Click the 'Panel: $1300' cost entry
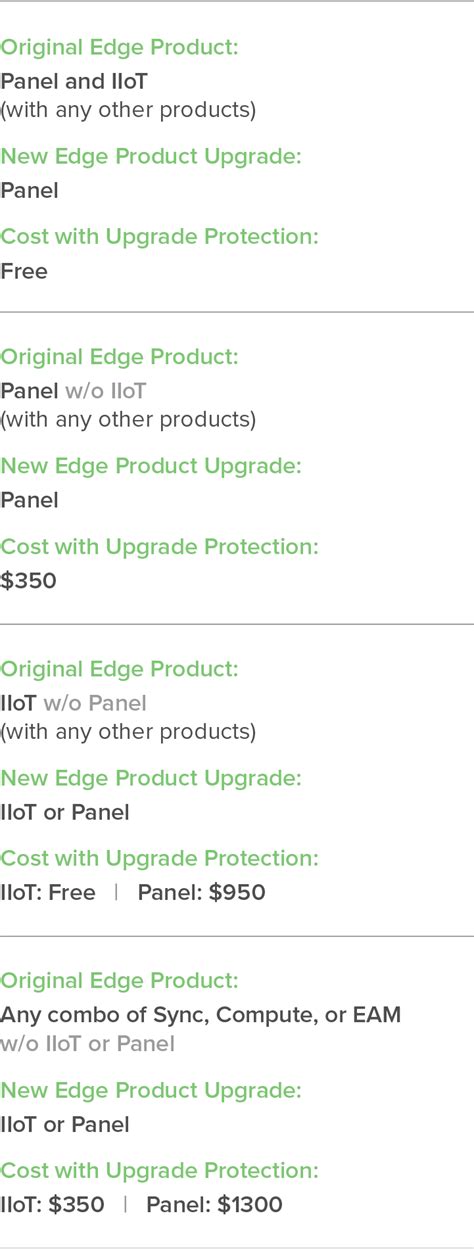 [215, 1205]
